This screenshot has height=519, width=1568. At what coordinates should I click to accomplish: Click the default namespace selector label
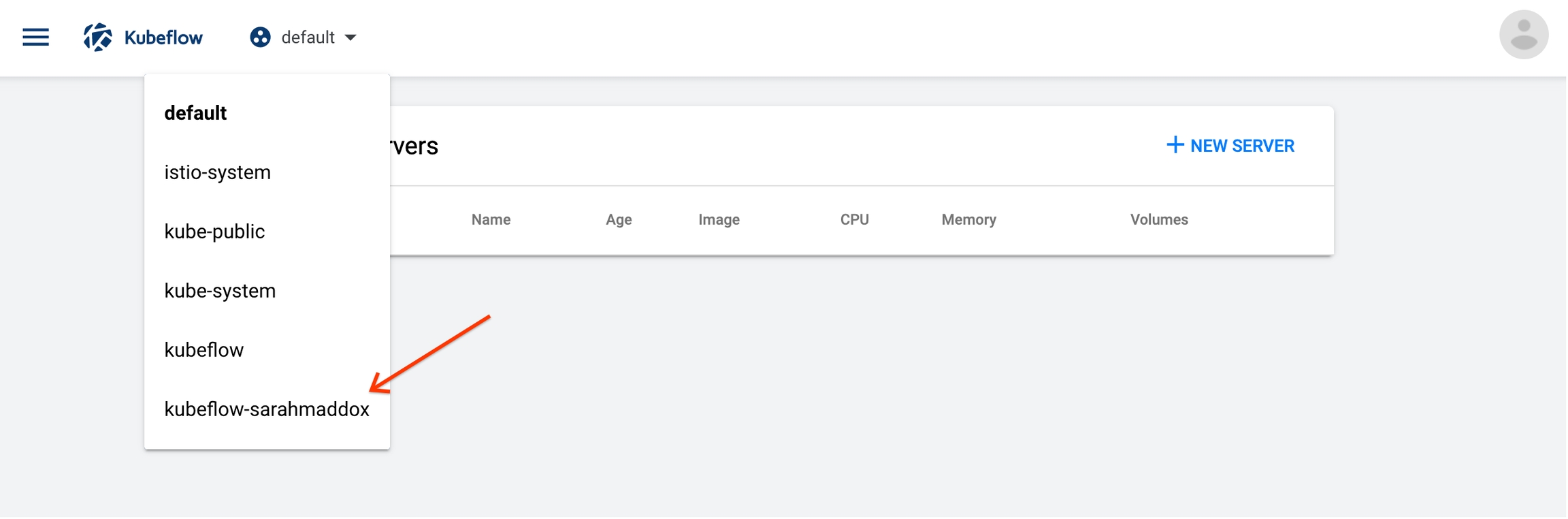308,37
